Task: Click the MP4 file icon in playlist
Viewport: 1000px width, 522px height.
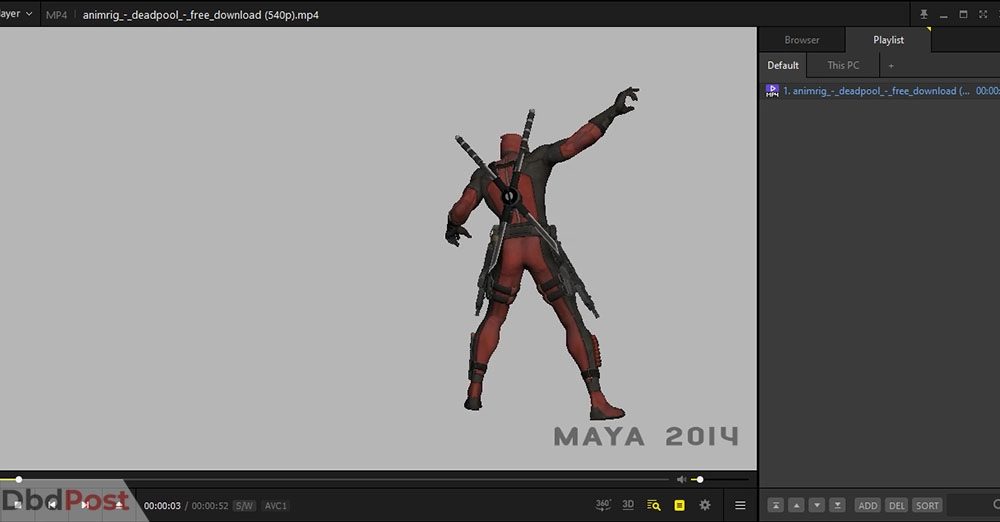Action: pyautogui.click(x=772, y=91)
